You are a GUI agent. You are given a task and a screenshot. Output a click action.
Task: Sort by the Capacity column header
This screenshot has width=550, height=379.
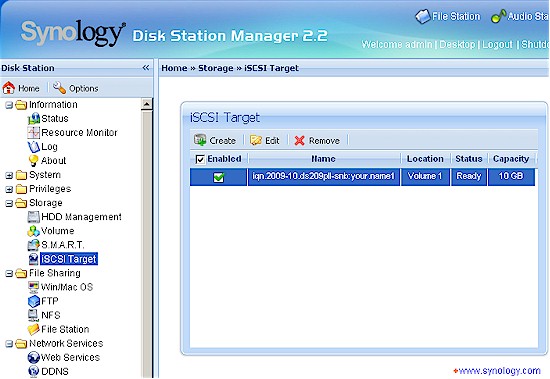(511, 159)
